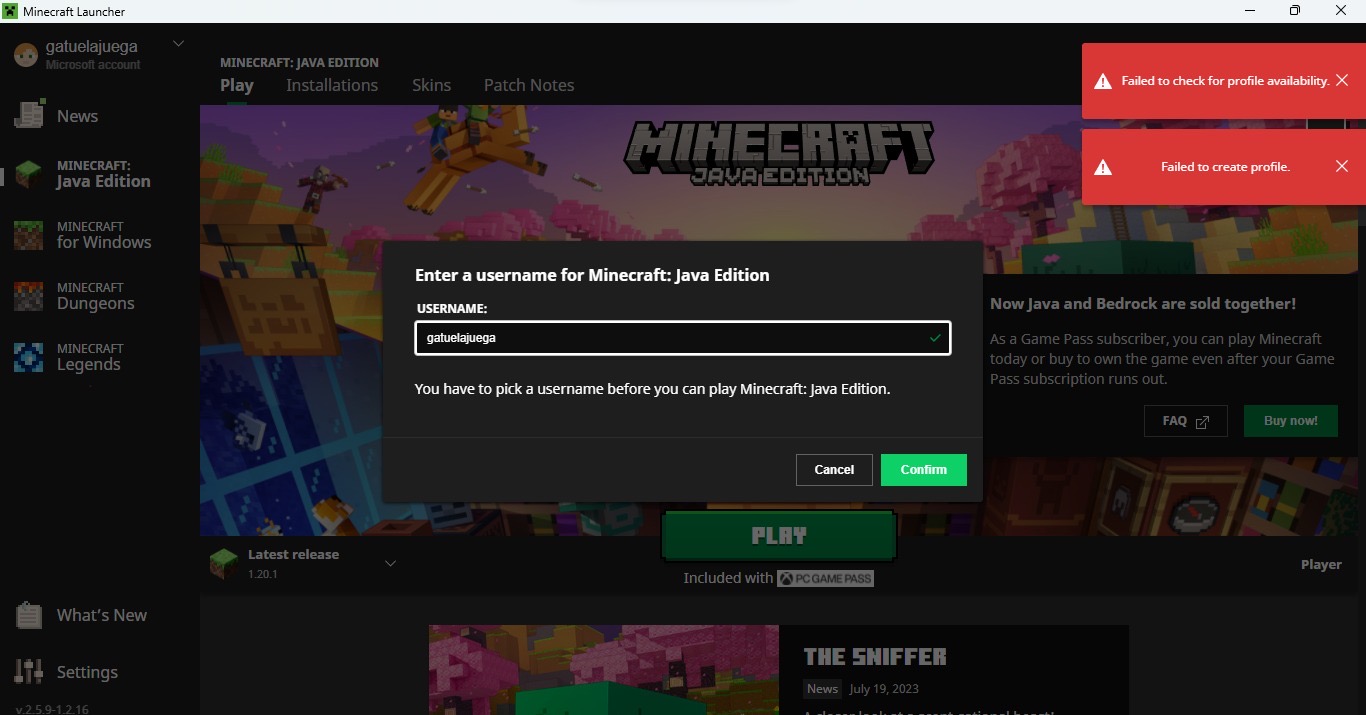Maximize the Minecraft Launcher window

point(1295,11)
